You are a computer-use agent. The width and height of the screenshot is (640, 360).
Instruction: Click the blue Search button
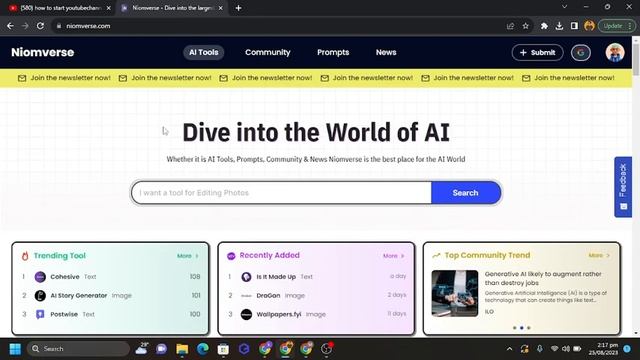coord(465,193)
